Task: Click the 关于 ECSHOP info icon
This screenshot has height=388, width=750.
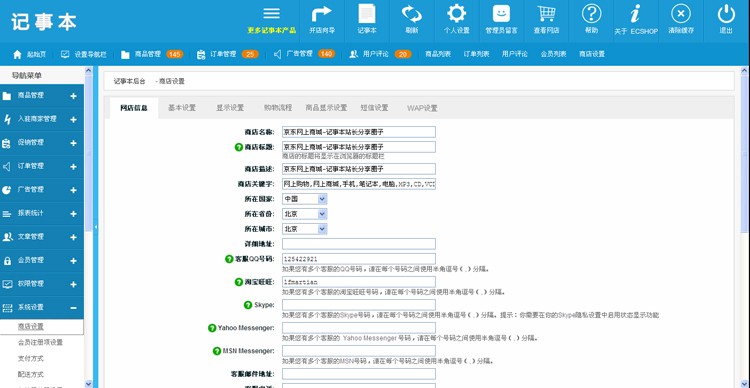Action: click(636, 14)
